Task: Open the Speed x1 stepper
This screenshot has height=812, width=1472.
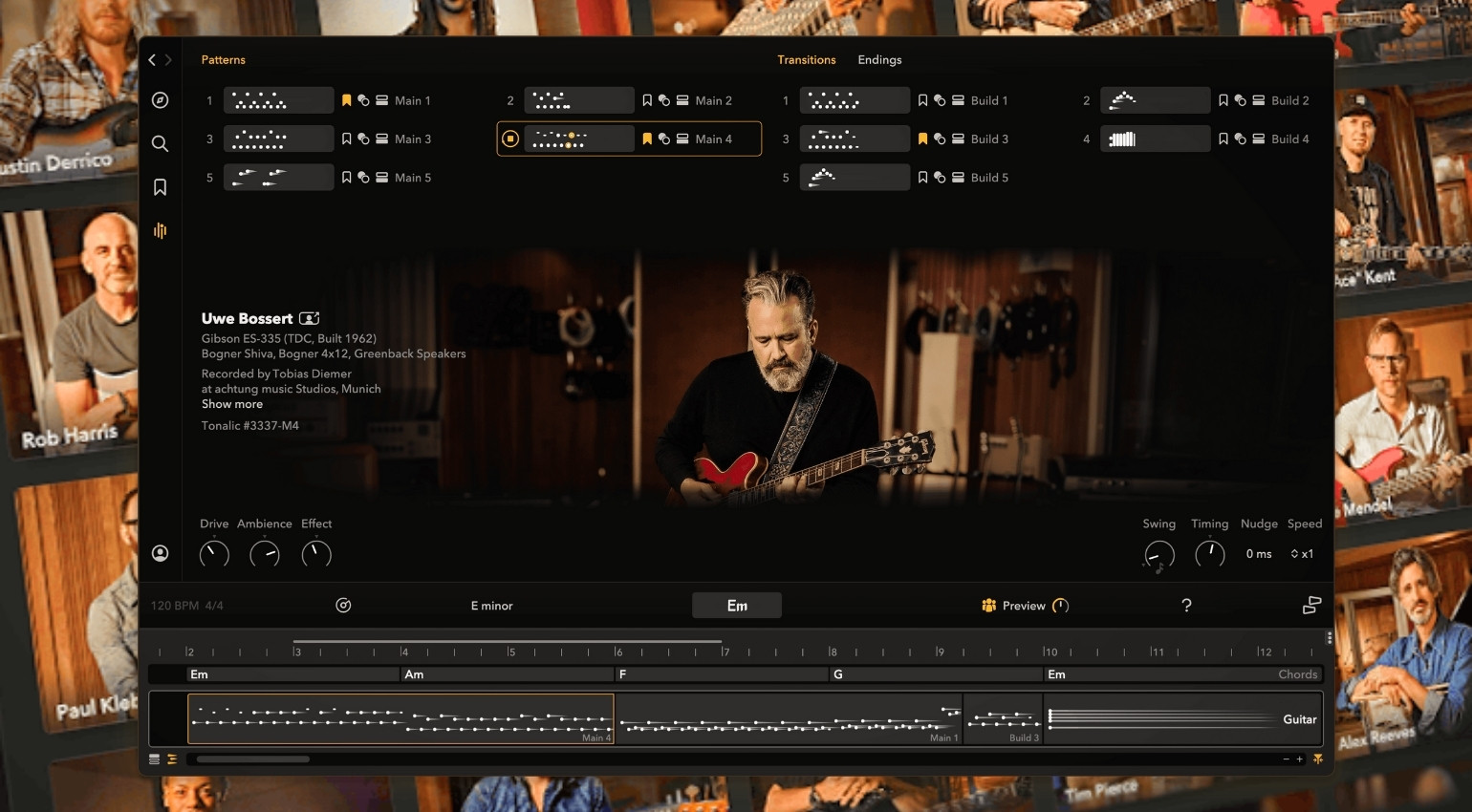Action: (x=1301, y=554)
